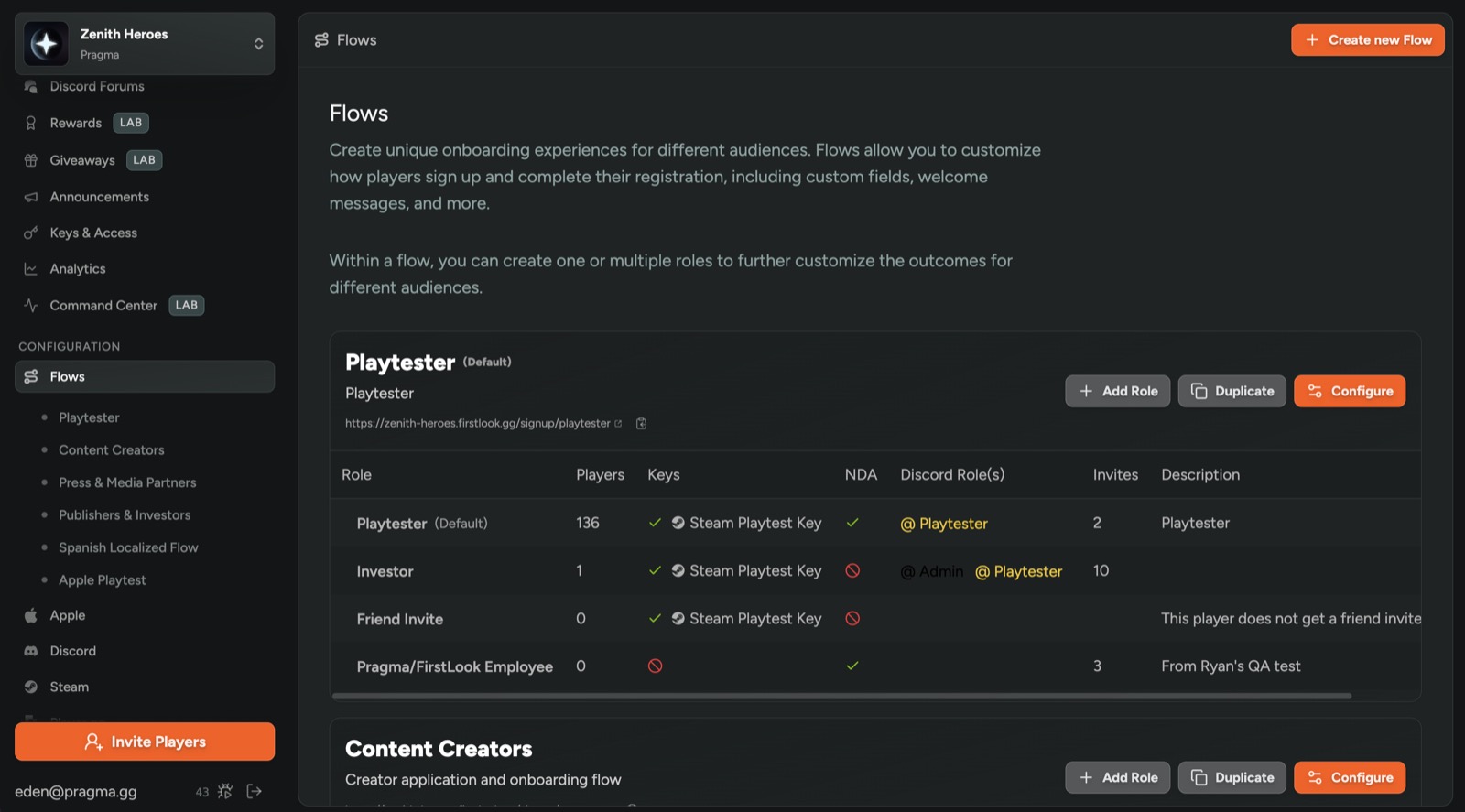Open the Playtester flow in sidebar

click(x=89, y=417)
